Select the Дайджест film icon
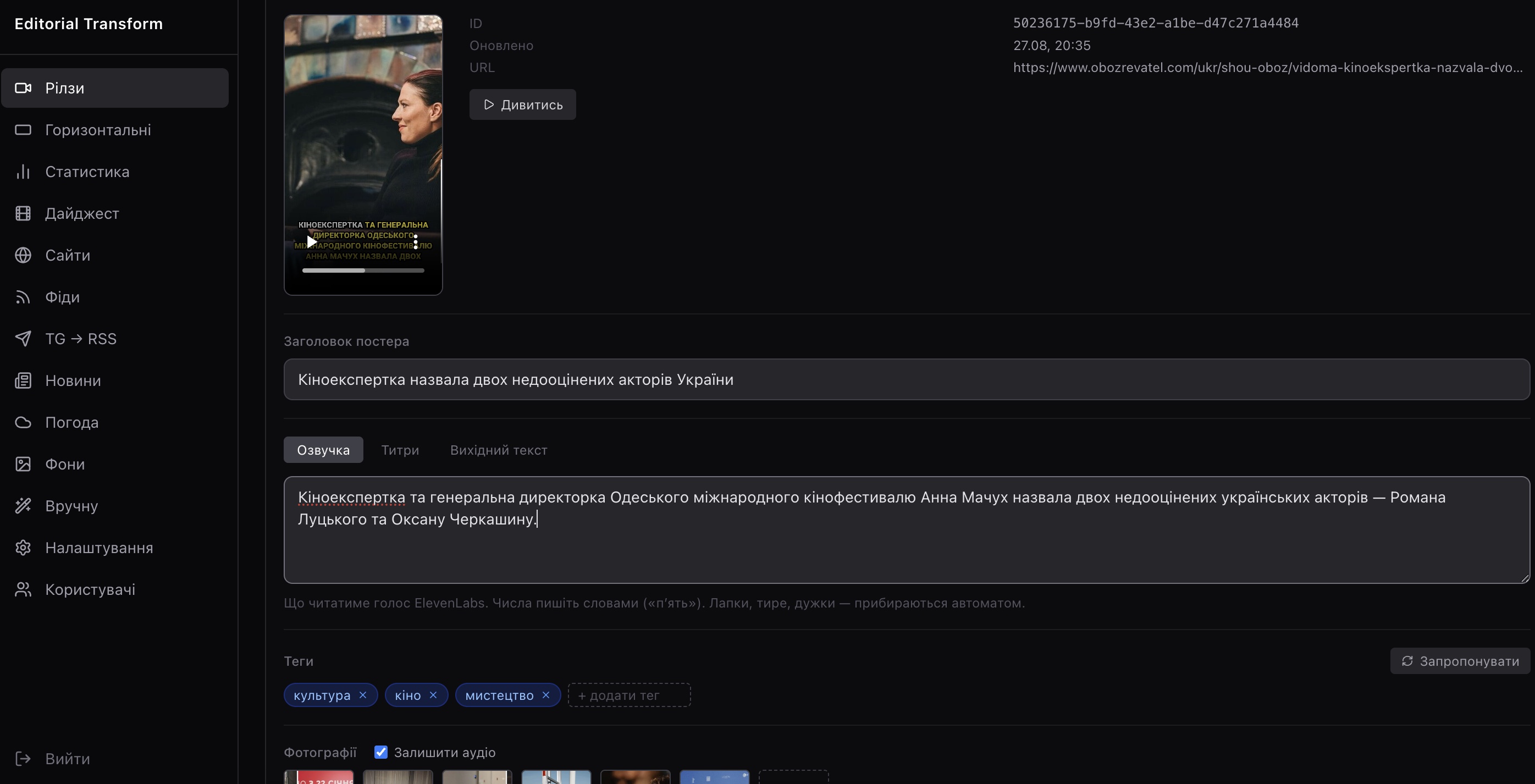 point(23,213)
